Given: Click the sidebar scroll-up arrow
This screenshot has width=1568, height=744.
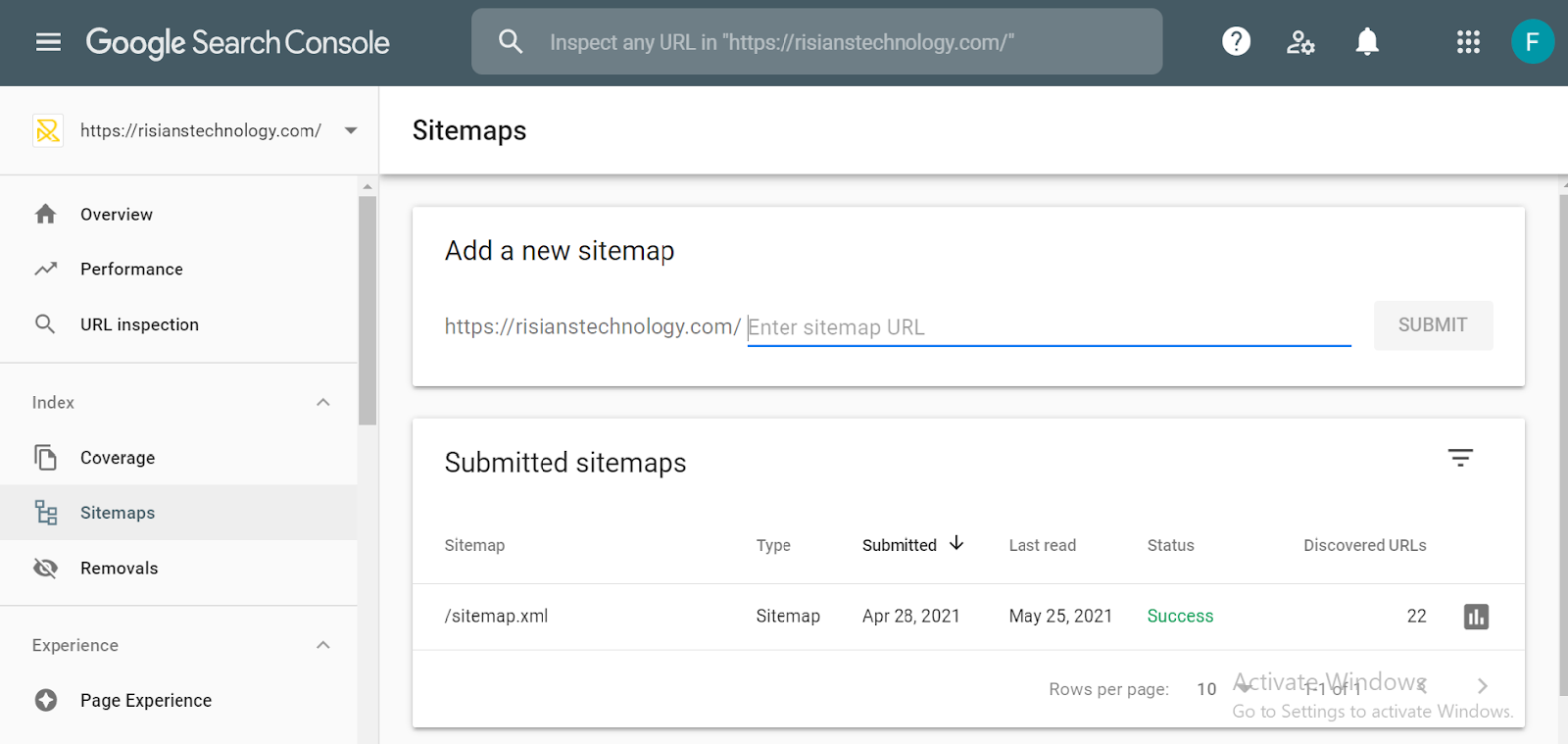Looking at the screenshot, I should tap(367, 186).
